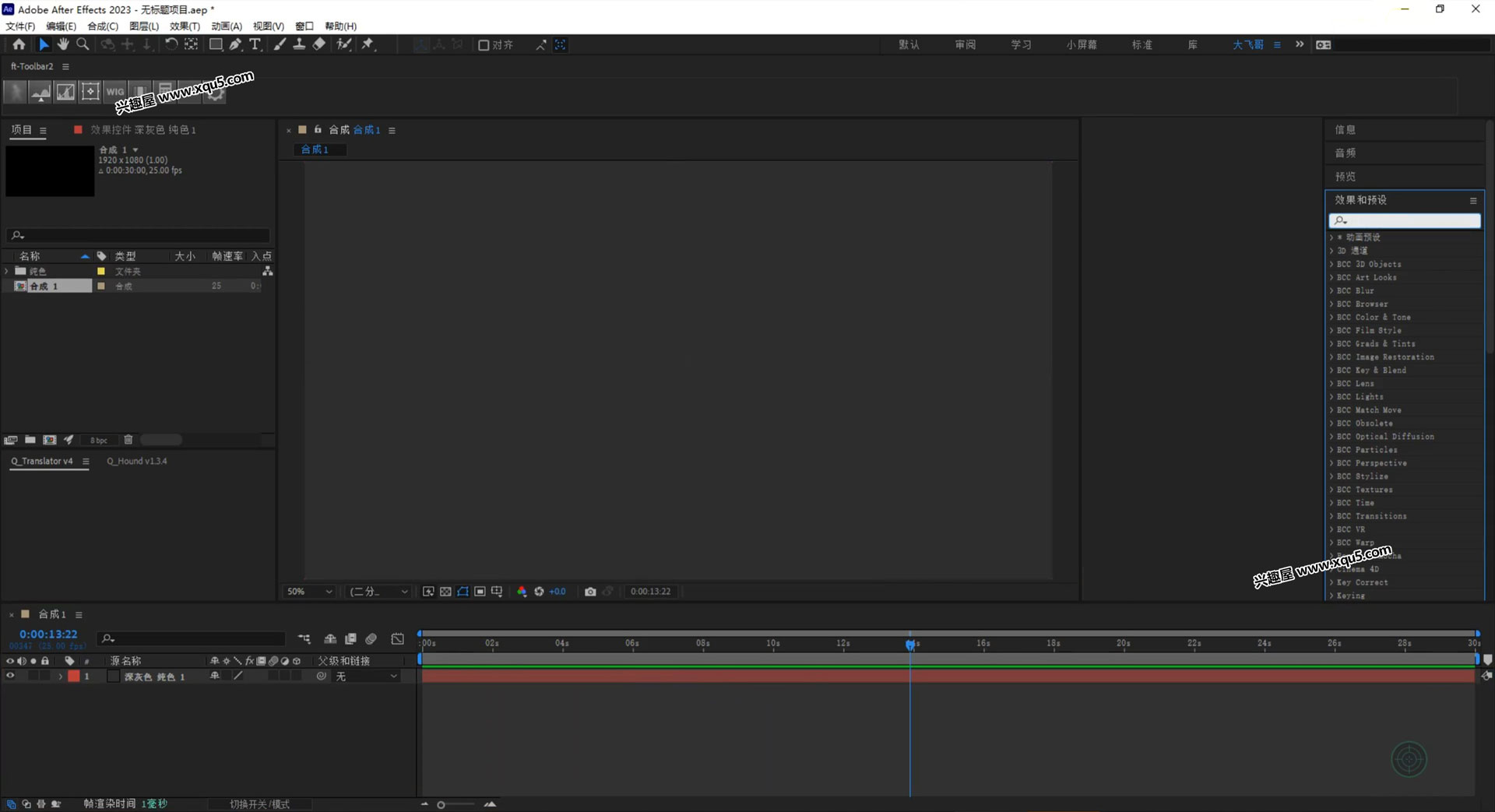Open the composition mini-flowchart icon
Image resolution: width=1495 pixels, height=812 pixels.
[304, 639]
